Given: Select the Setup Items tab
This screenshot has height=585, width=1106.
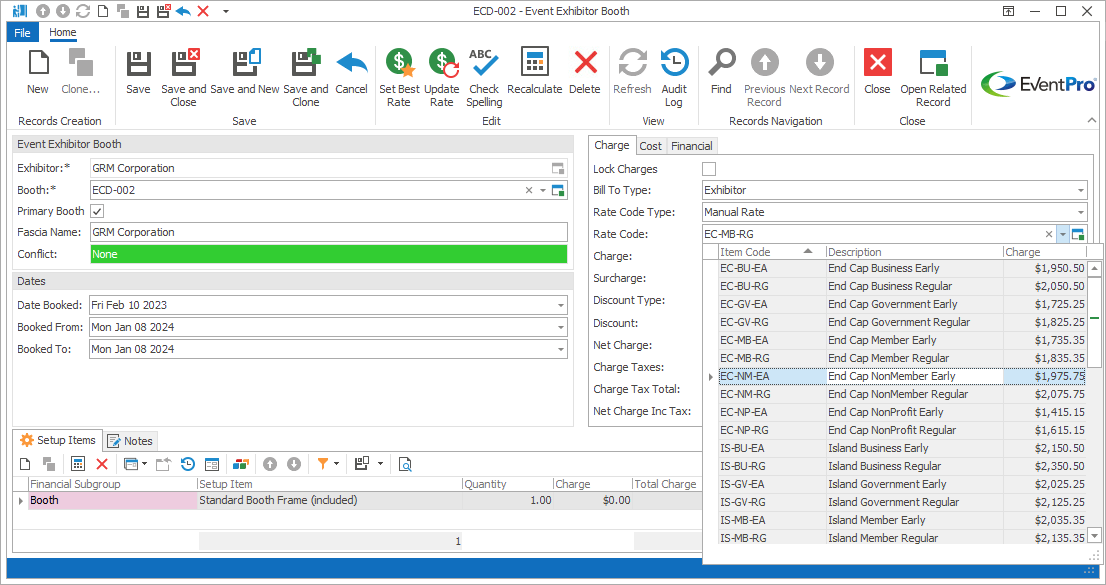Looking at the screenshot, I should coord(58,440).
